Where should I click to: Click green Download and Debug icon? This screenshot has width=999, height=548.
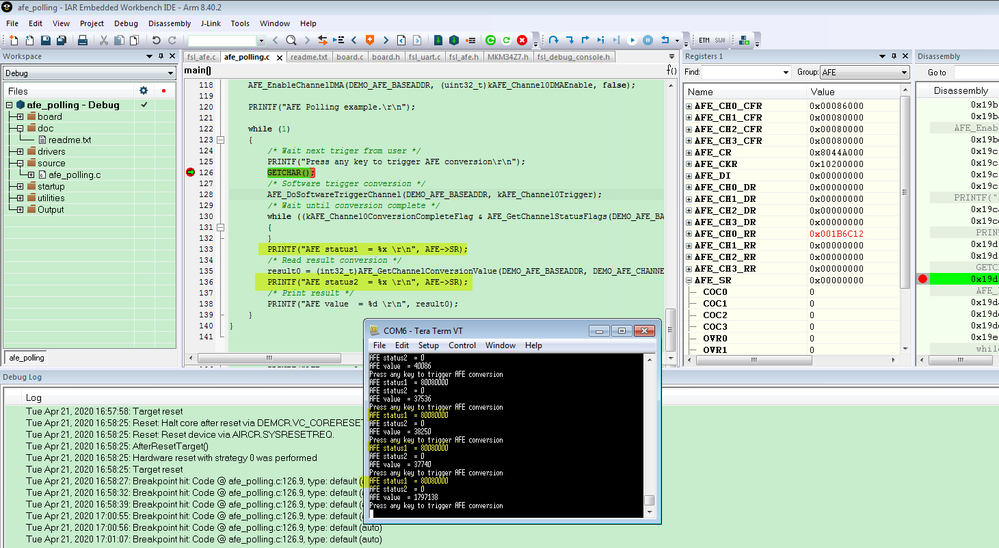[x=491, y=40]
